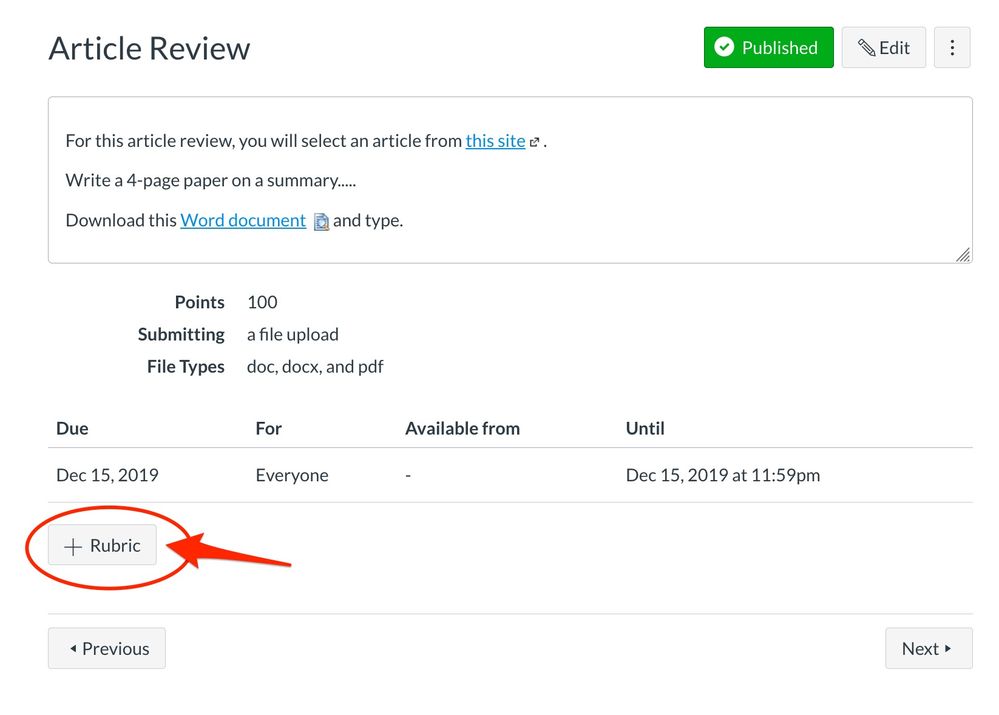The image size is (999, 715).
Task: Click the external link icon after "this site"
Action: click(x=535, y=142)
